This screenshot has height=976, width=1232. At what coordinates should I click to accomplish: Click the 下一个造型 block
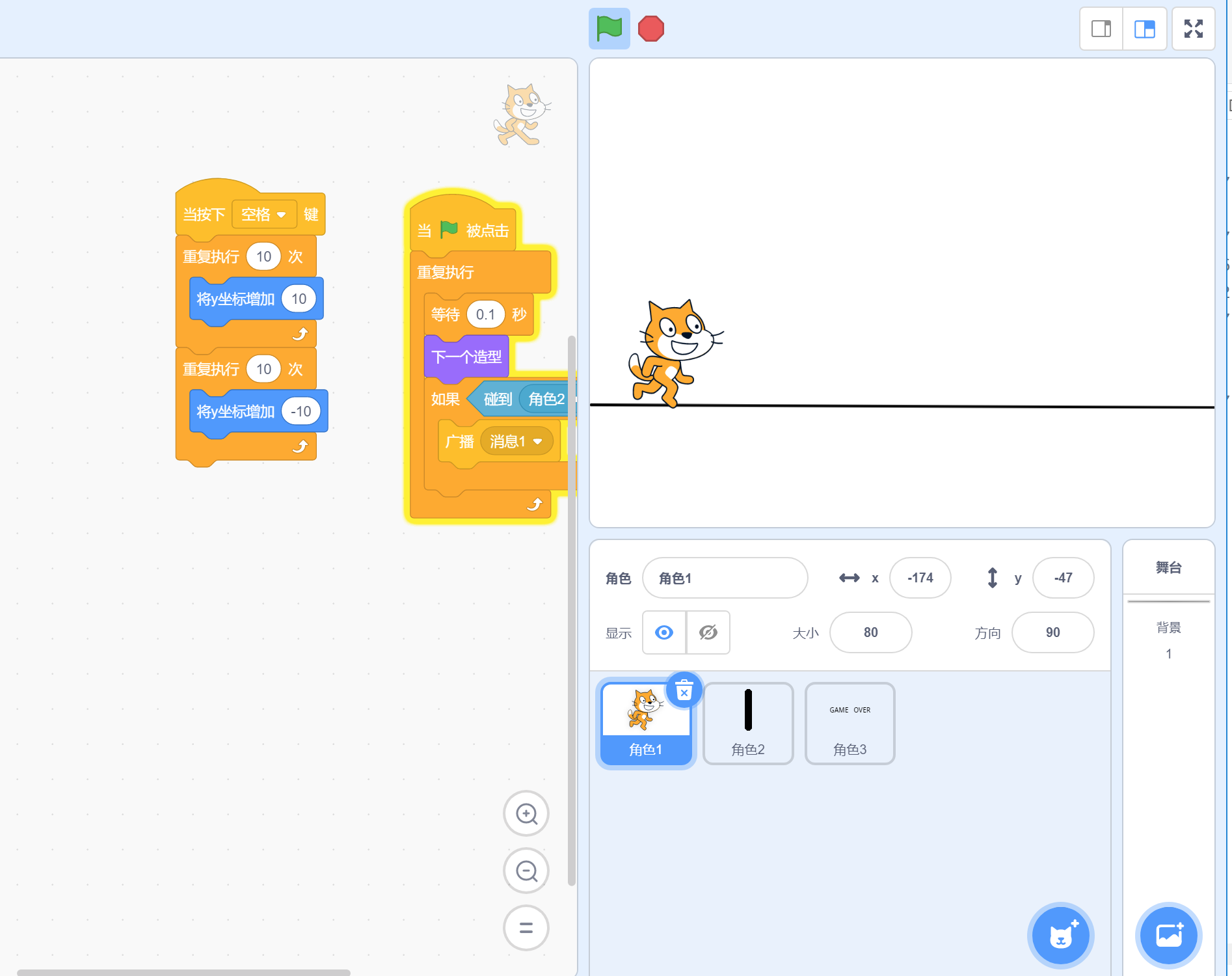pos(466,357)
